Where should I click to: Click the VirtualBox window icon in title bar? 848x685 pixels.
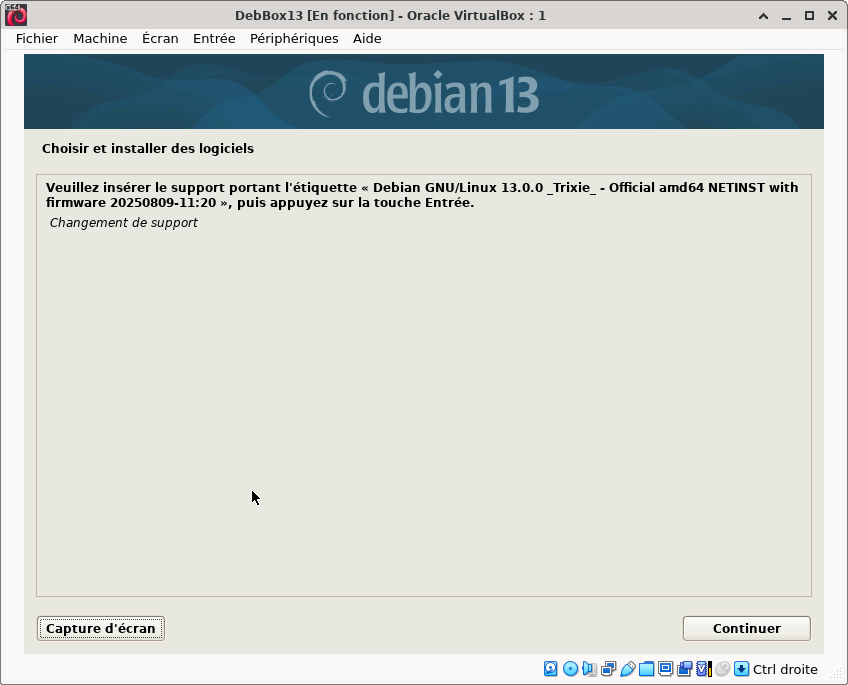tap(16, 15)
